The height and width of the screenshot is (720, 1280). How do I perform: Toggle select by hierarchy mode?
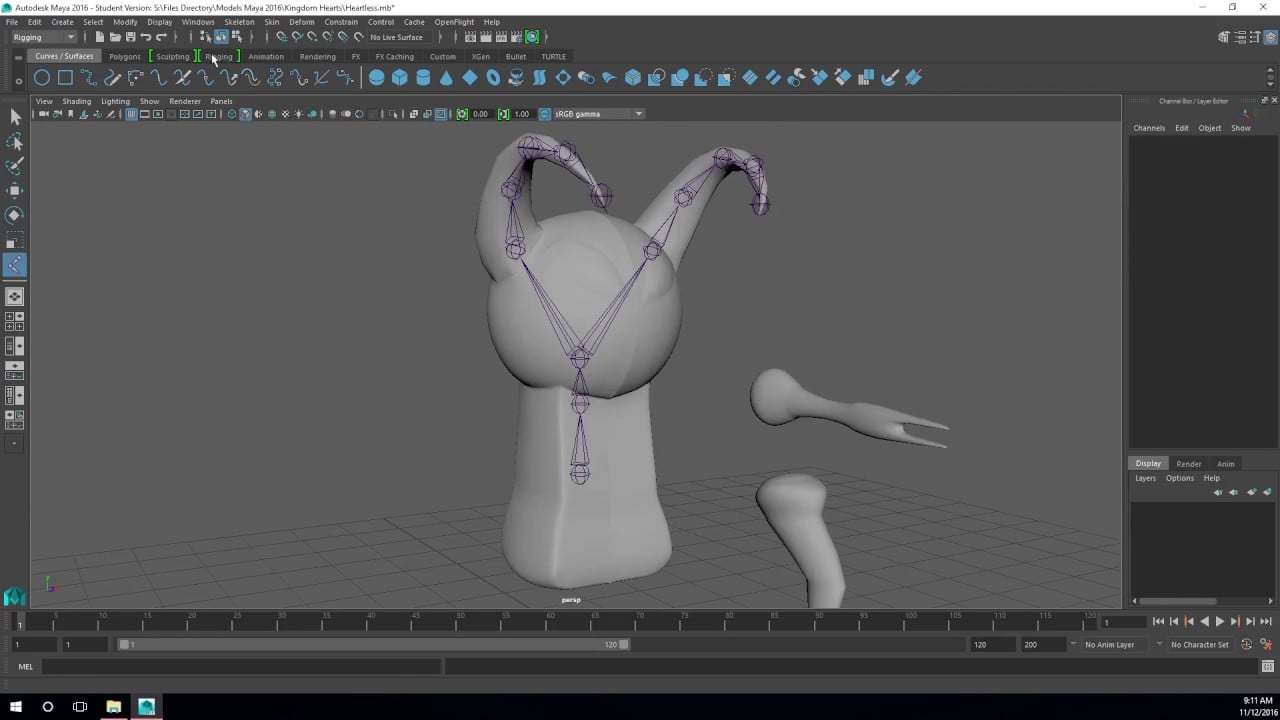[x=205, y=37]
